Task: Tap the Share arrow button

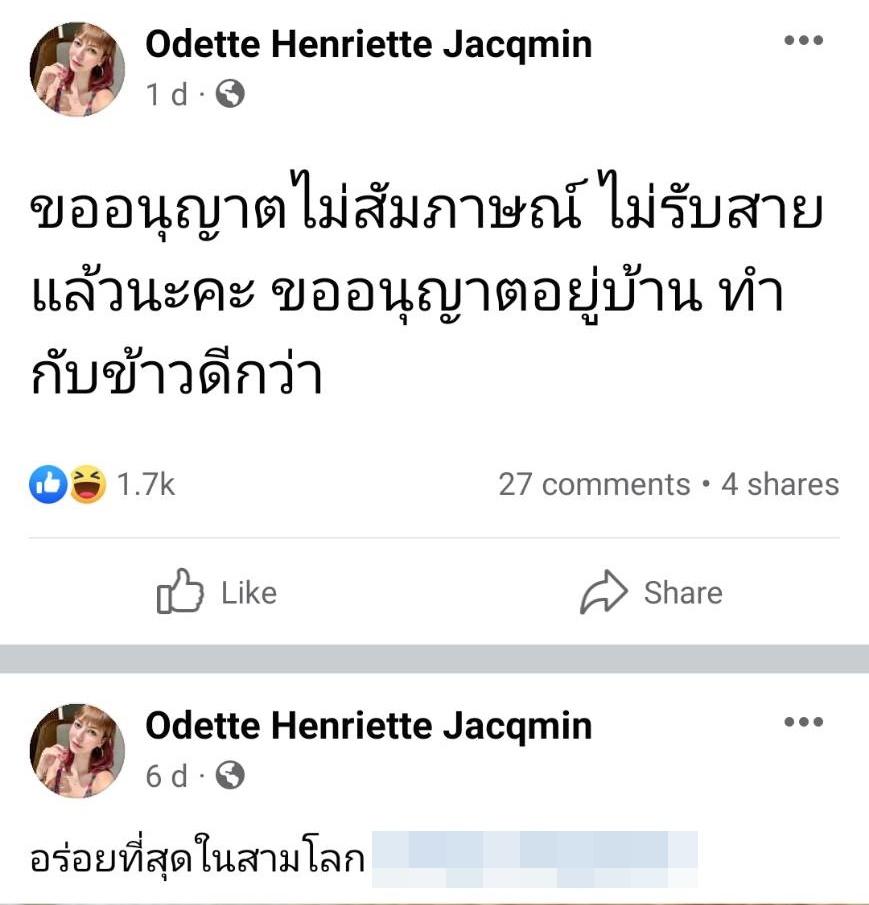Action: [x=651, y=593]
